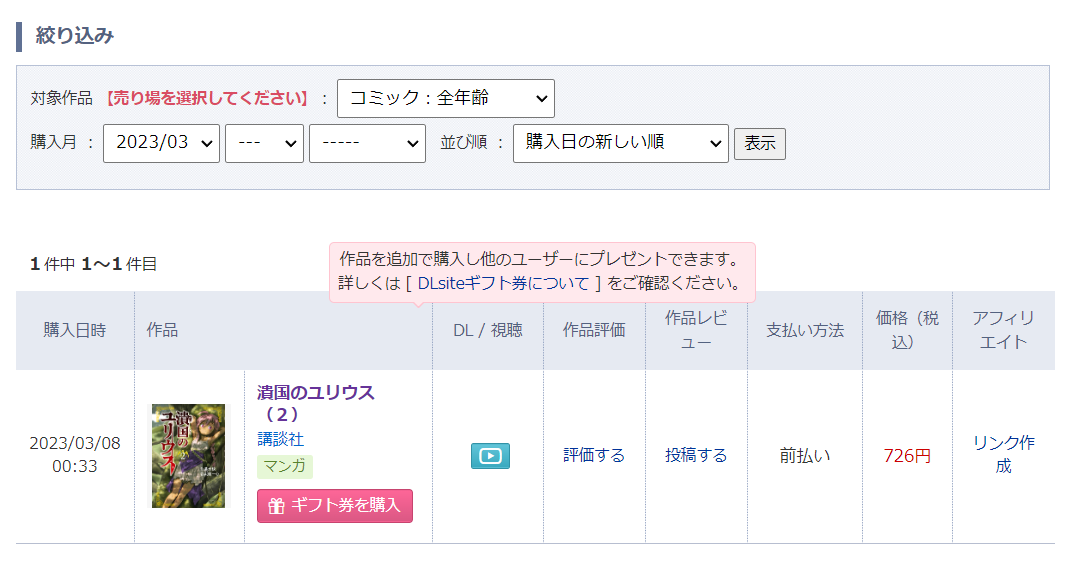Click the 価格（税込） column header
This screenshot has height=566, width=1066.
pyautogui.click(x=908, y=330)
